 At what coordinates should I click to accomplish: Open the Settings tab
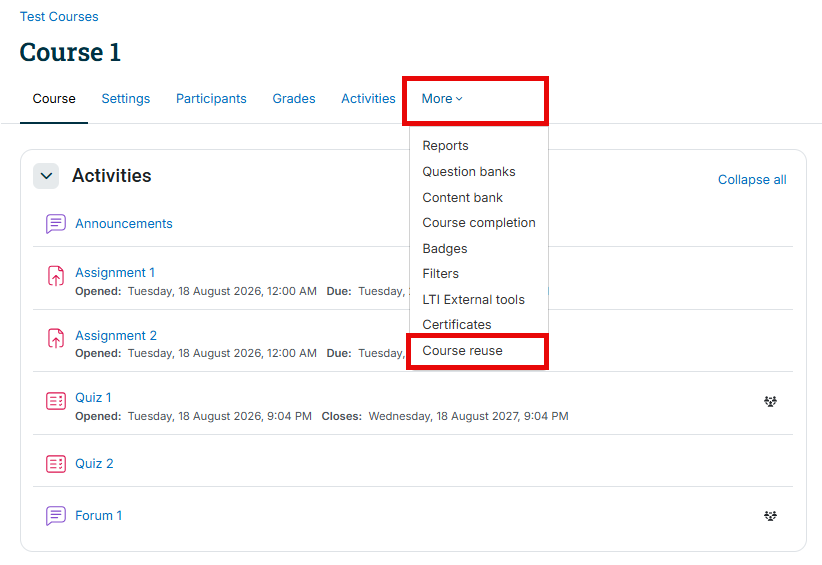(x=126, y=99)
